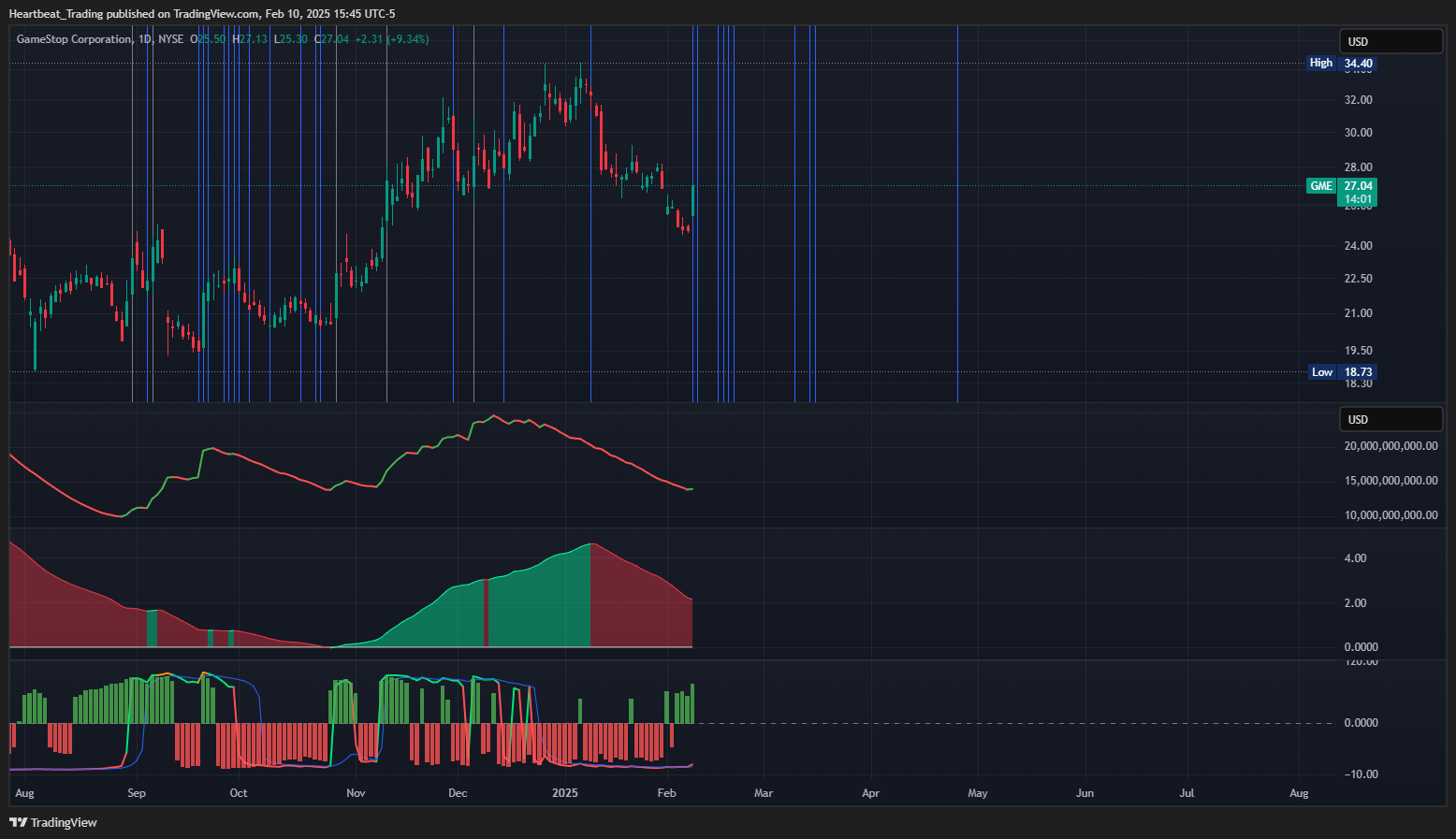Click the GME 27.04 last price tag
The height and width of the screenshot is (839, 1456).
pos(1342,186)
